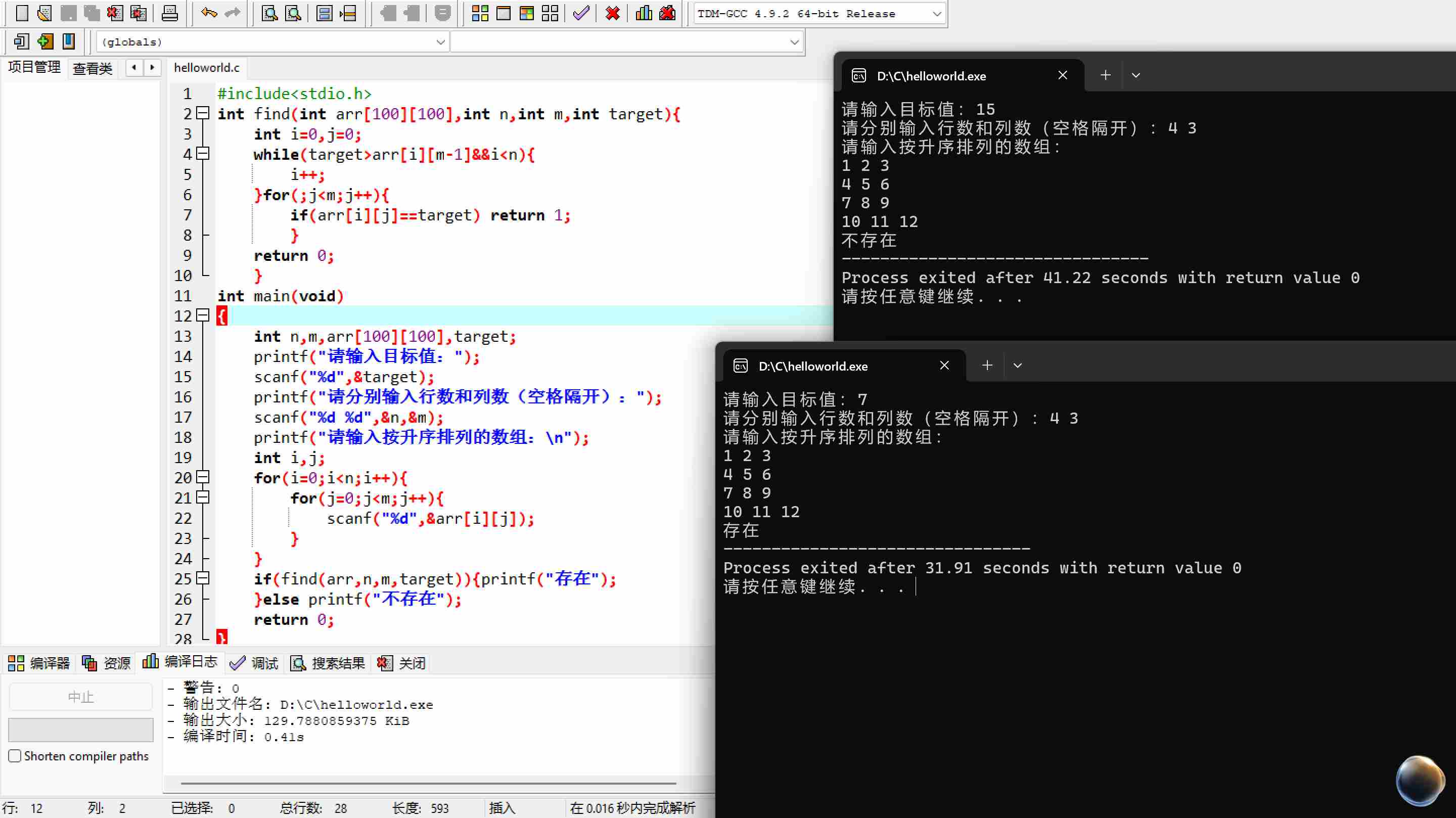
Task: Open the Profile Analysis bar chart icon
Action: pos(644,13)
